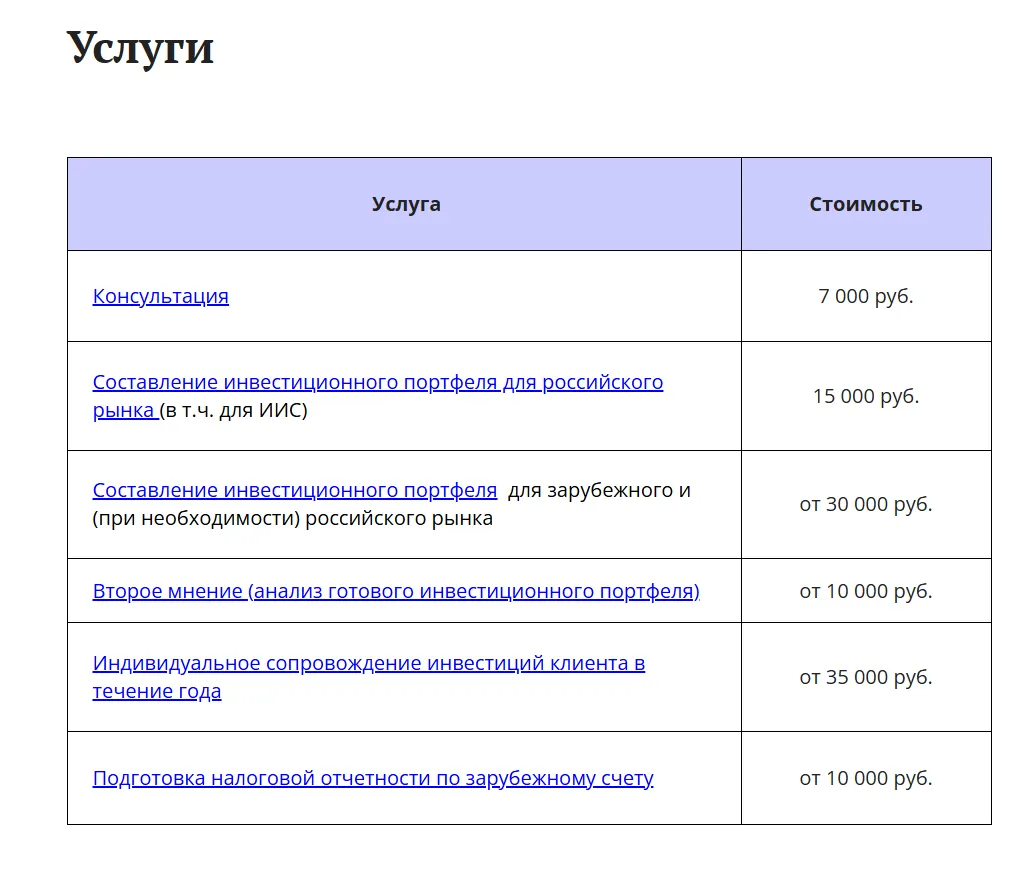The width and height of the screenshot is (1033, 869).
Task: Open the Подготовка налоговой отчетности link
Action: click(373, 778)
